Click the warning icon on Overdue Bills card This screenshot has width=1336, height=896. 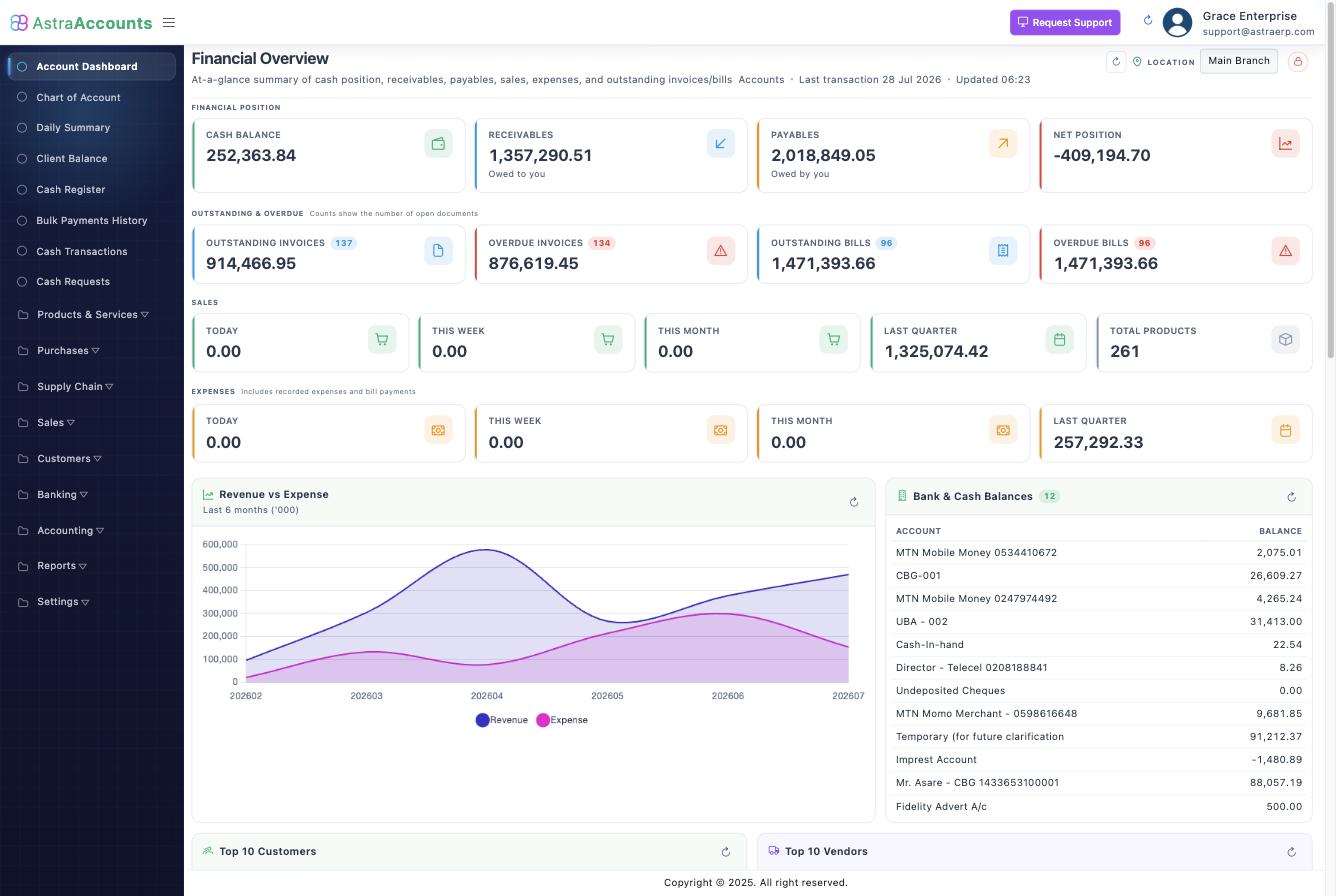[x=1285, y=251]
